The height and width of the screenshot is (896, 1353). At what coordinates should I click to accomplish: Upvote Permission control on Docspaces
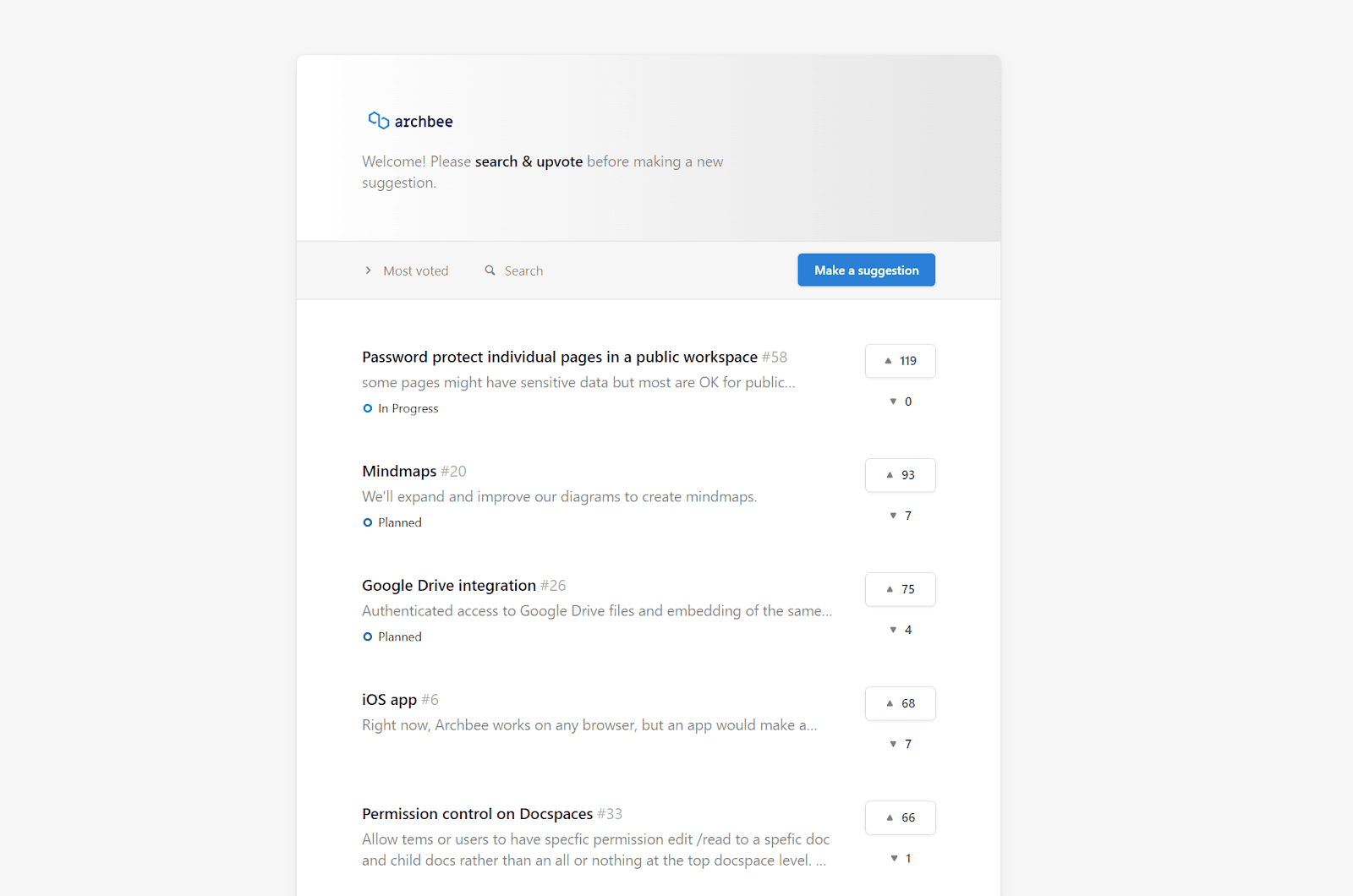[900, 817]
